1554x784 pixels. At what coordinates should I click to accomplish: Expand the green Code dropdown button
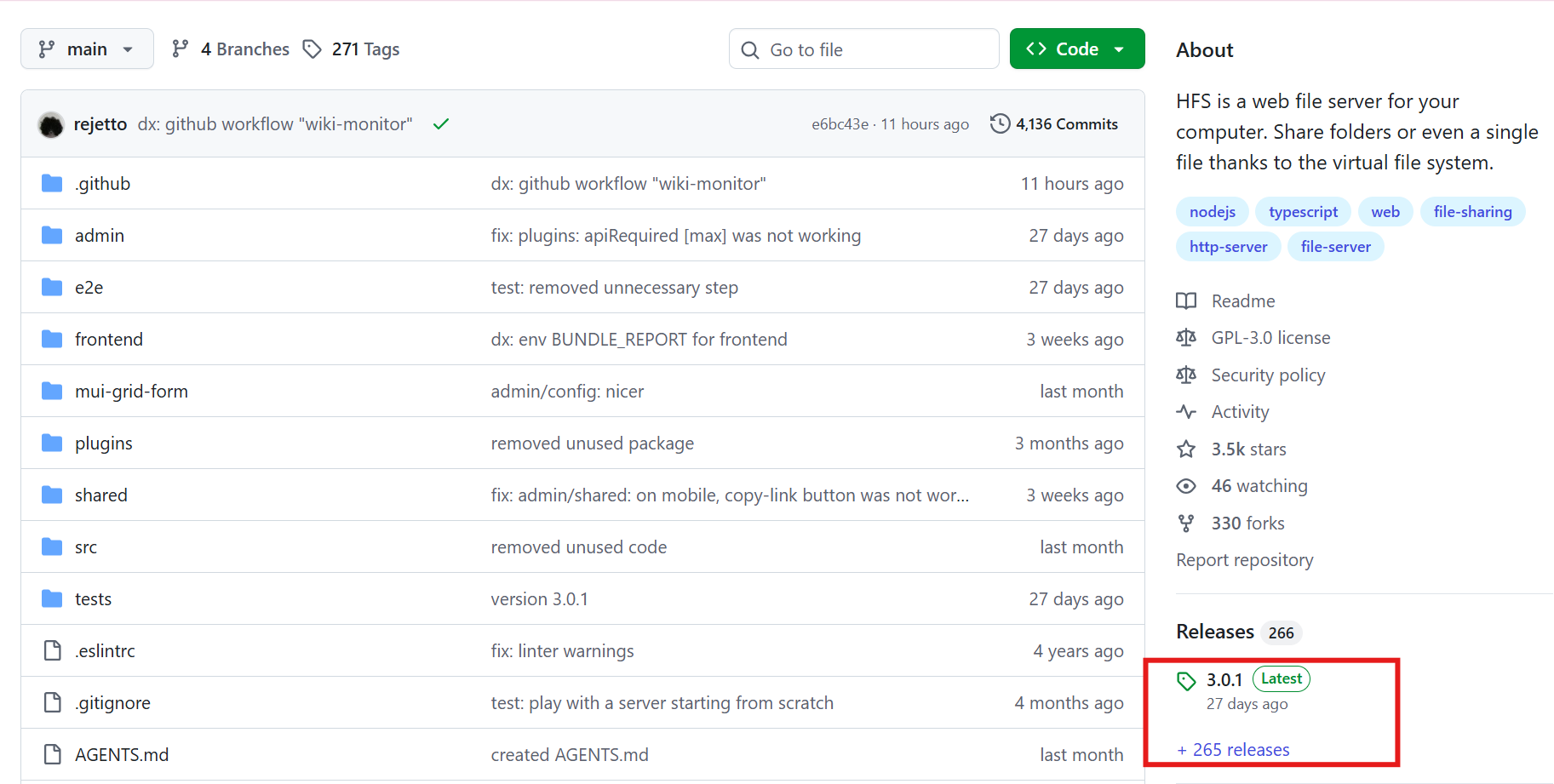pos(1076,49)
